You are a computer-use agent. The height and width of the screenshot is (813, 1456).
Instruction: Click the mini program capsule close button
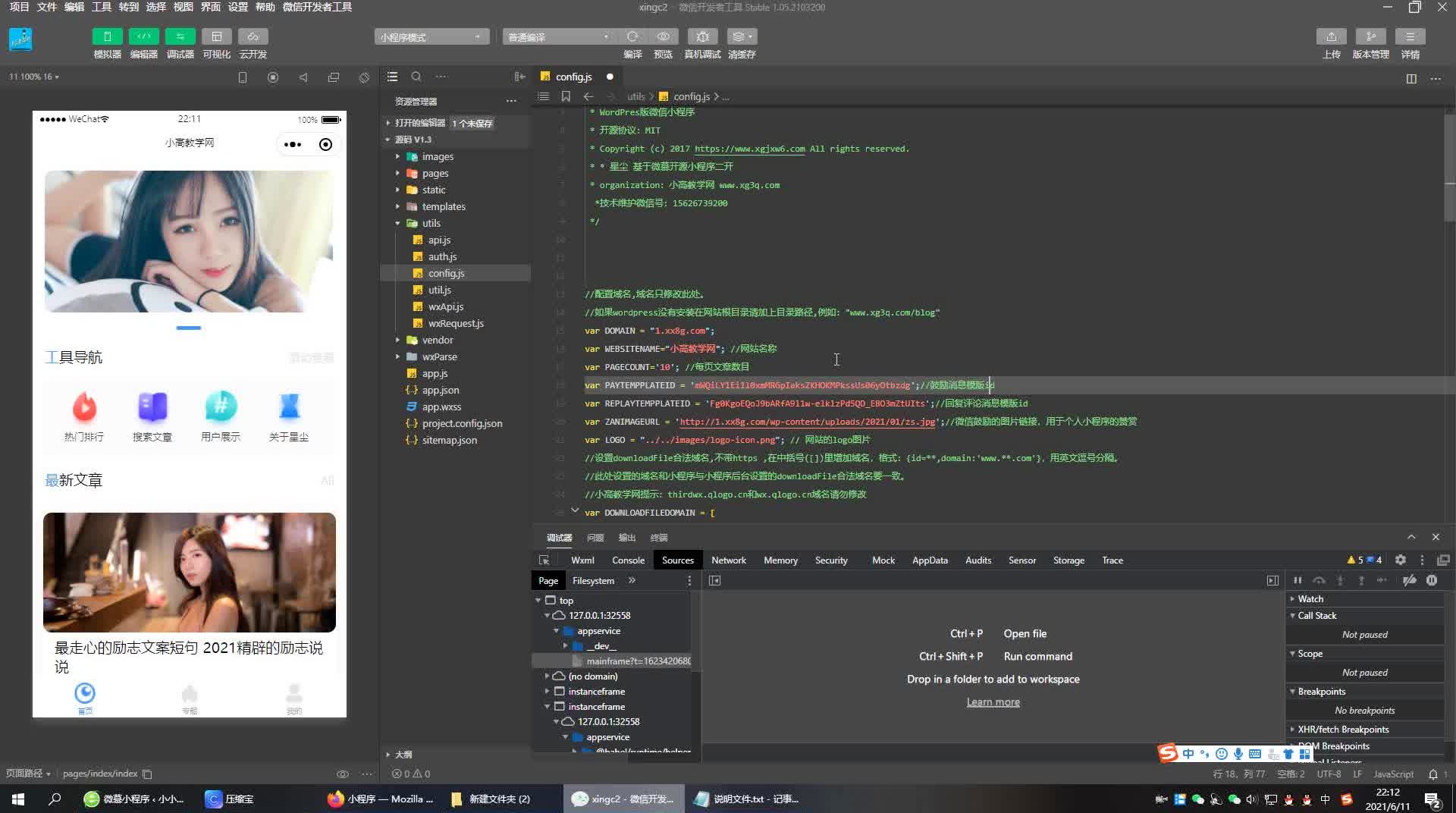325,144
